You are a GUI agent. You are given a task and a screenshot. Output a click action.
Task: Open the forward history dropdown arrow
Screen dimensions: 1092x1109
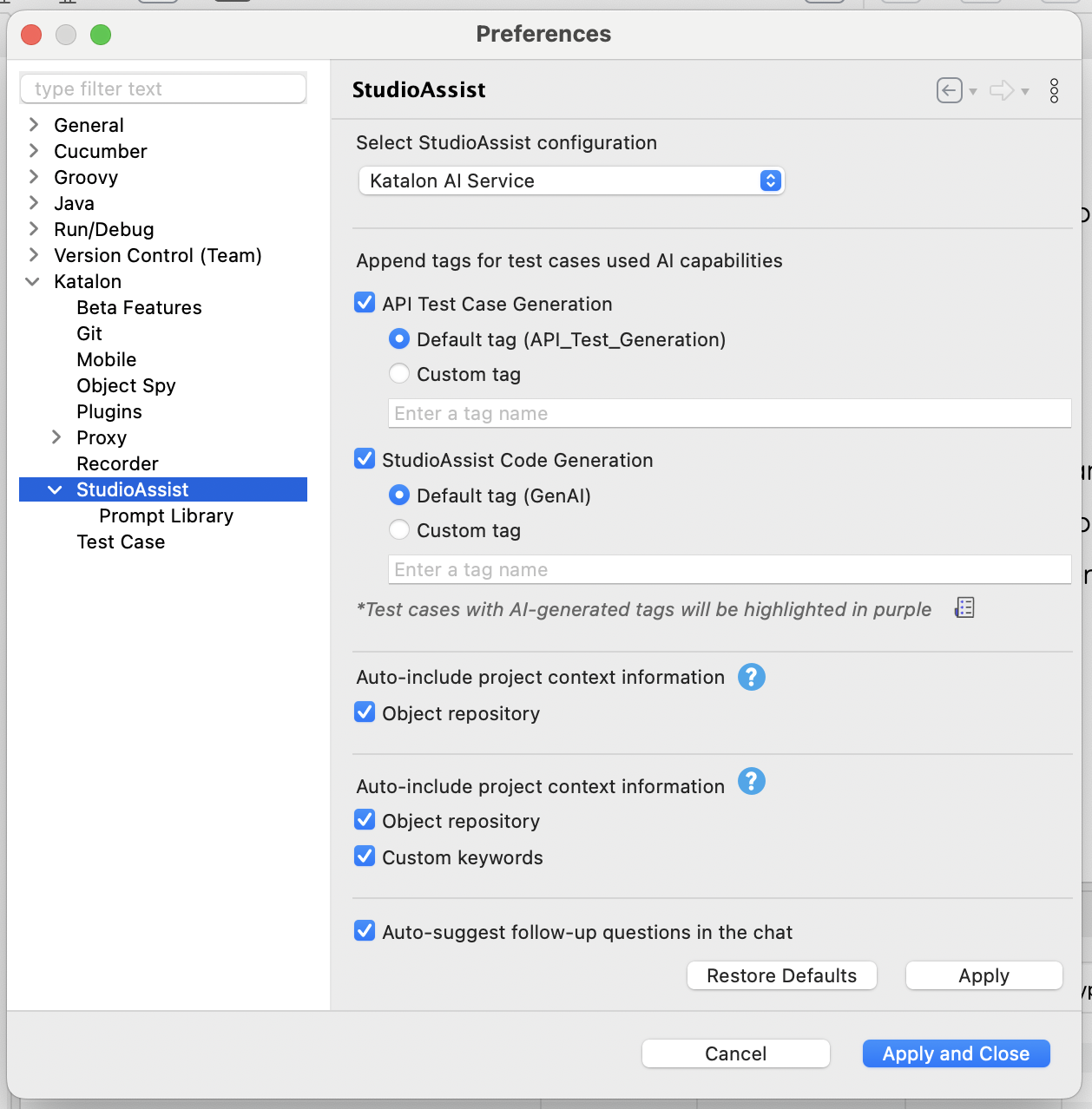pyautogui.click(x=1025, y=91)
